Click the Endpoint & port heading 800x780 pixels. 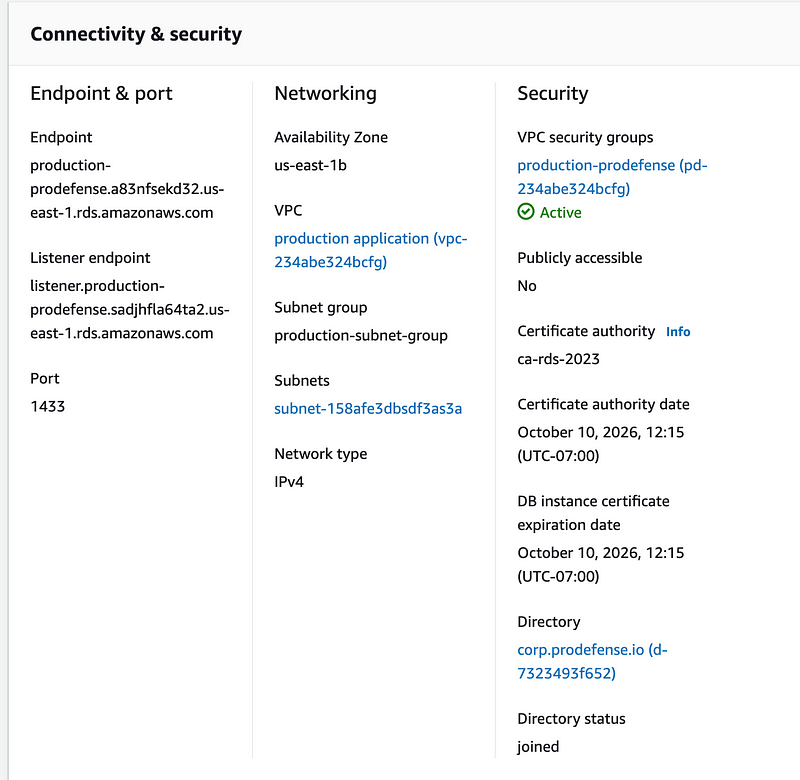click(x=101, y=93)
